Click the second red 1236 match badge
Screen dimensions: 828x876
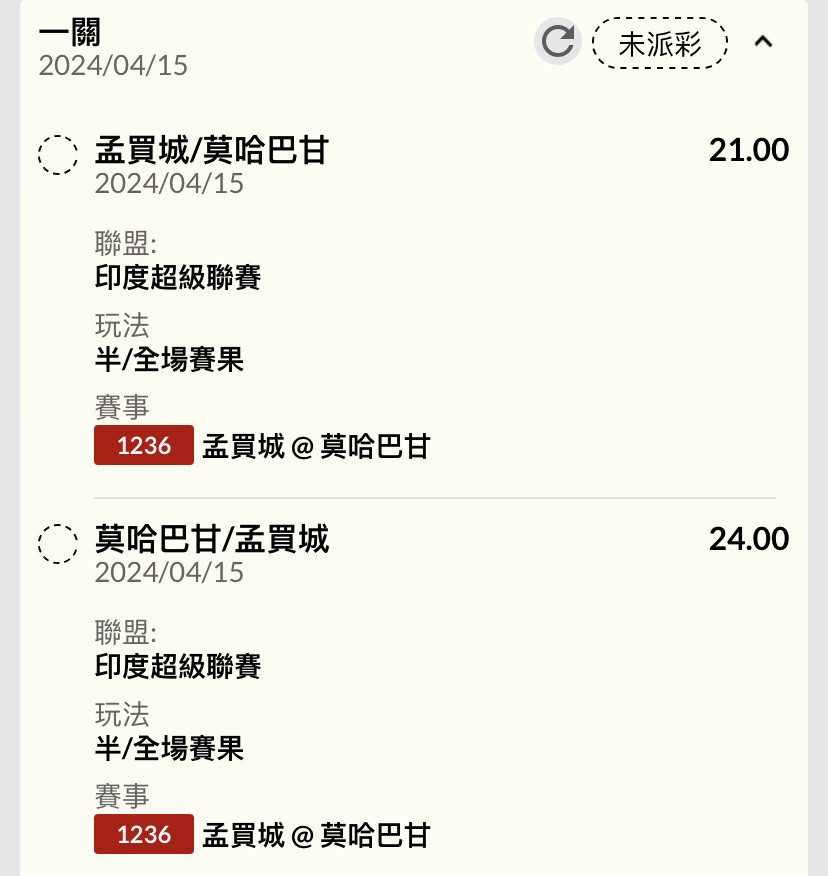(x=144, y=834)
